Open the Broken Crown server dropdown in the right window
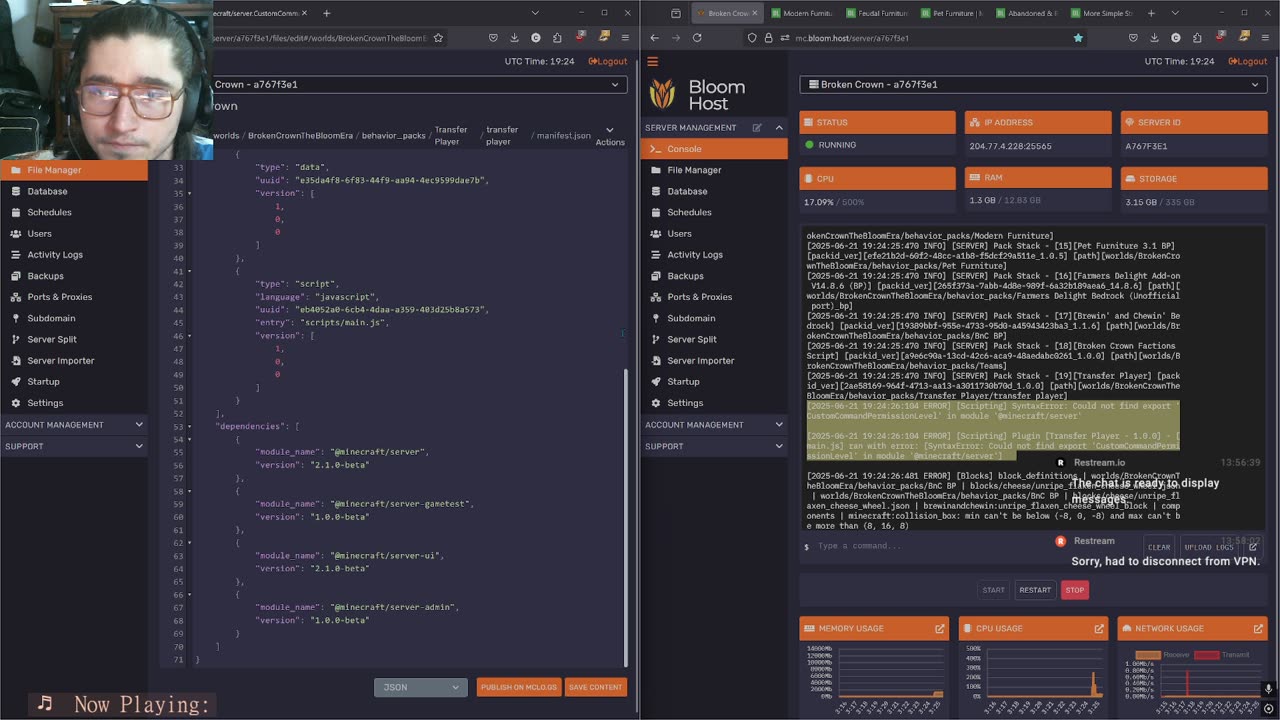Screen dimensions: 1280x720 [x=1033, y=85]
